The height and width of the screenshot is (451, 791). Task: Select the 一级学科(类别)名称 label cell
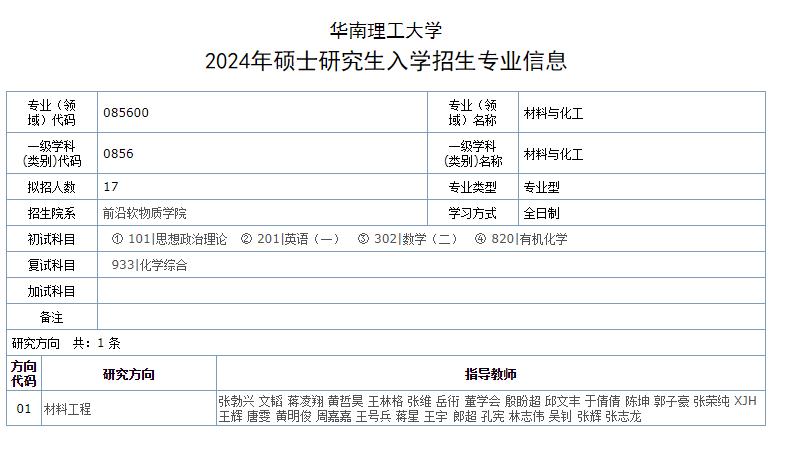pyautogui.click(x=473, y=153)
